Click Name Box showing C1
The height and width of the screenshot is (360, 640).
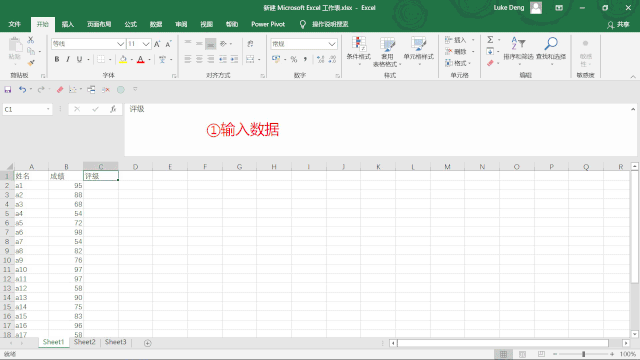coord(27,109)
